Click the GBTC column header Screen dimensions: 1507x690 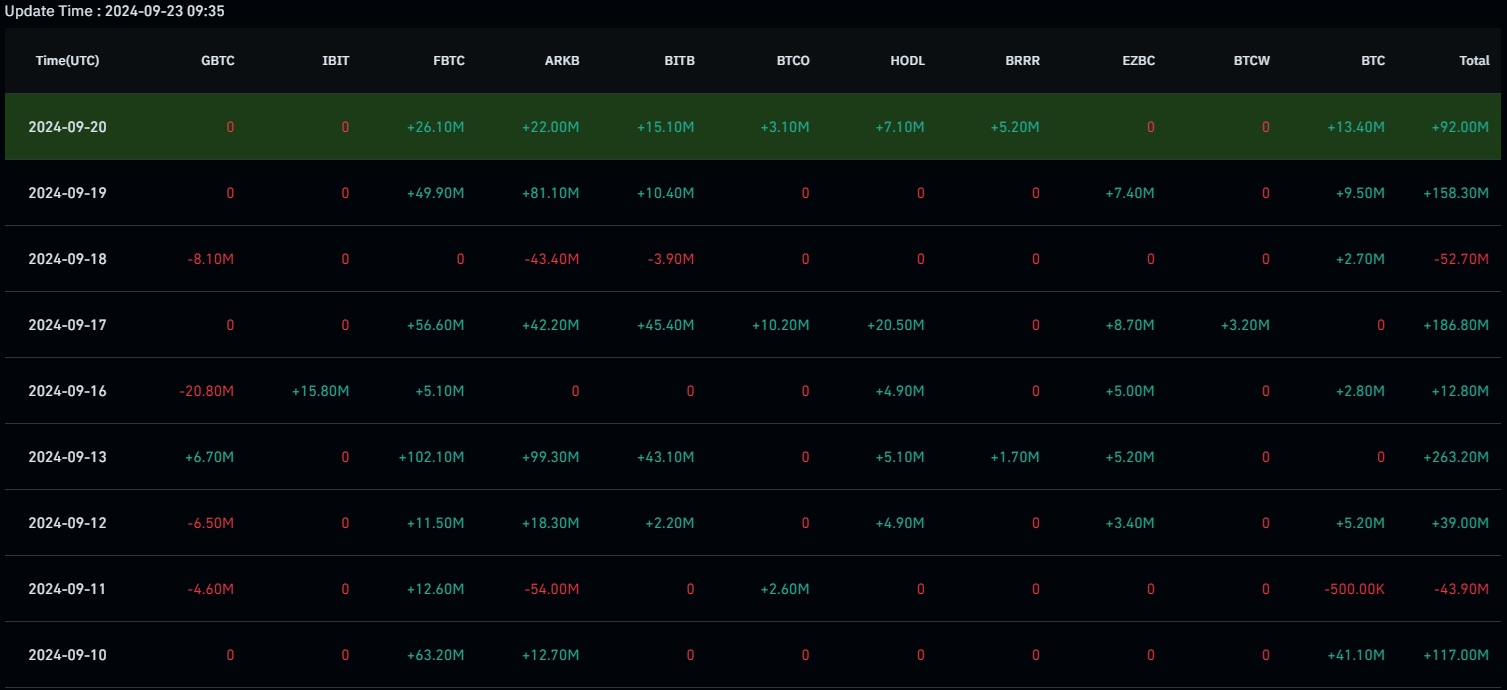point(217,61)
